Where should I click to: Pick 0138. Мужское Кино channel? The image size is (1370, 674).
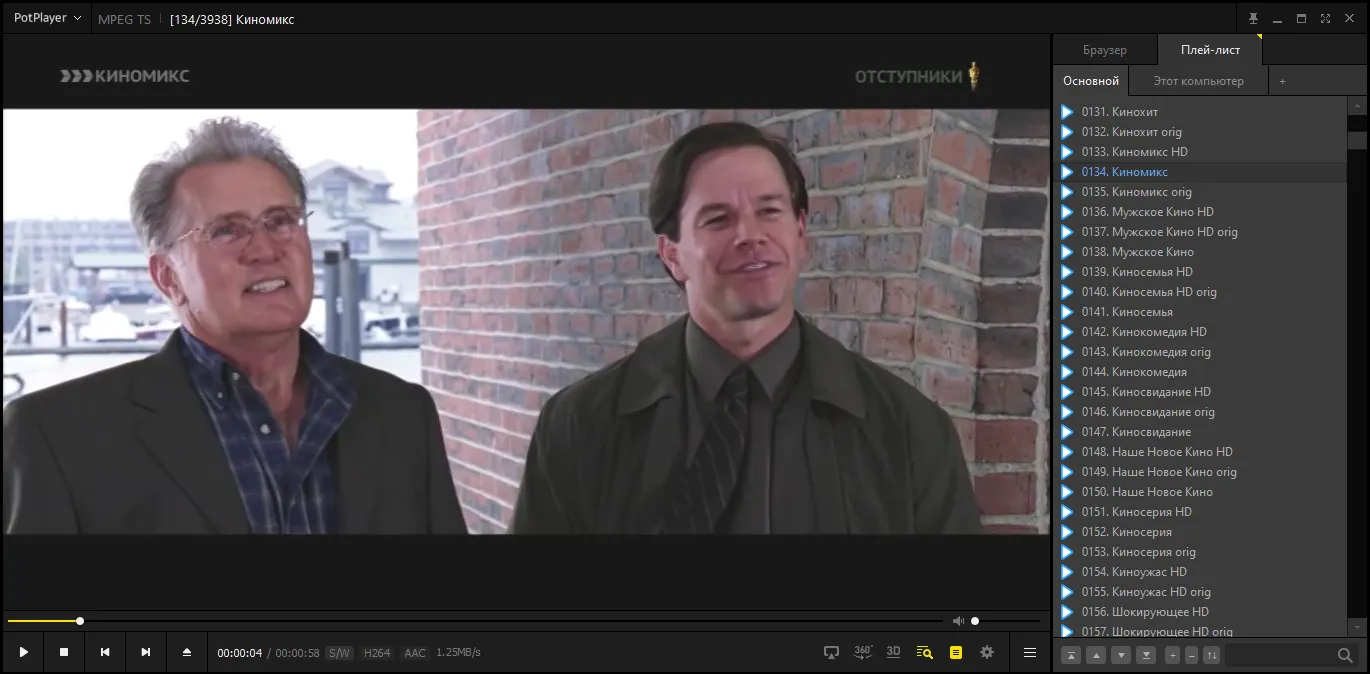click(1200, 252)
